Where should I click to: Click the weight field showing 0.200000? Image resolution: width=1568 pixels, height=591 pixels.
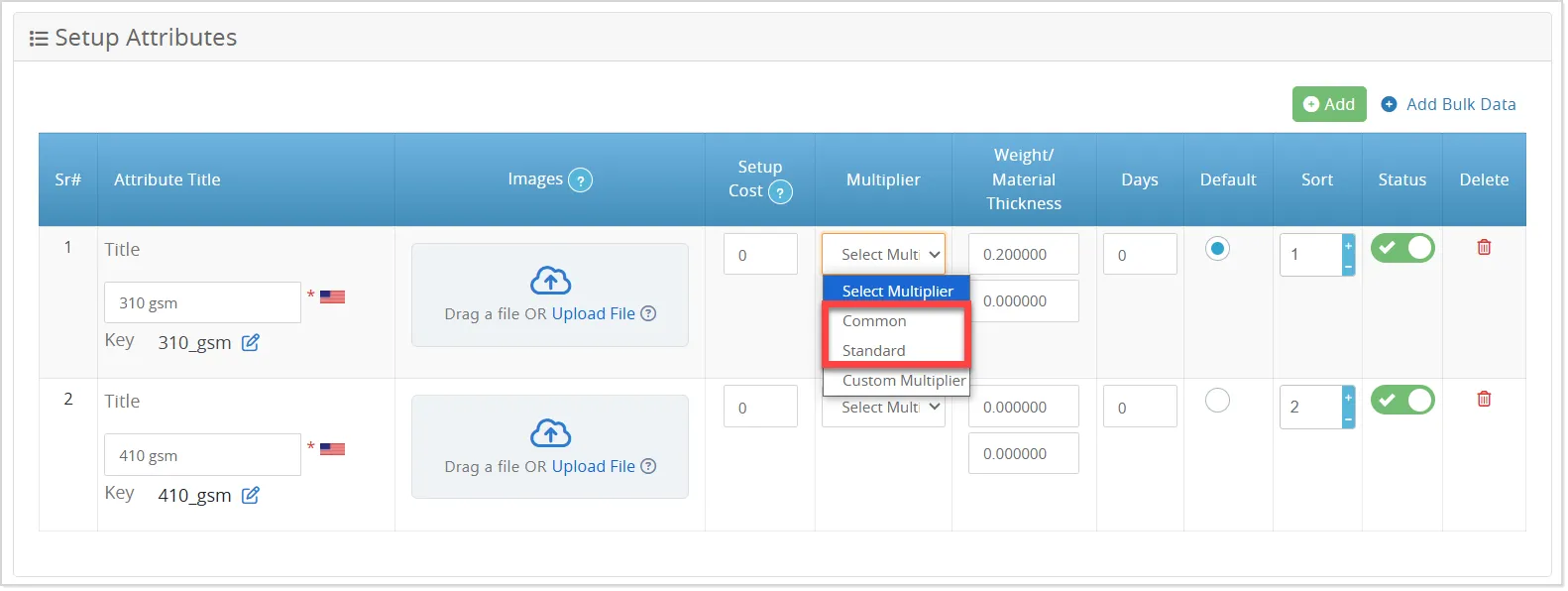point(1024,254)
